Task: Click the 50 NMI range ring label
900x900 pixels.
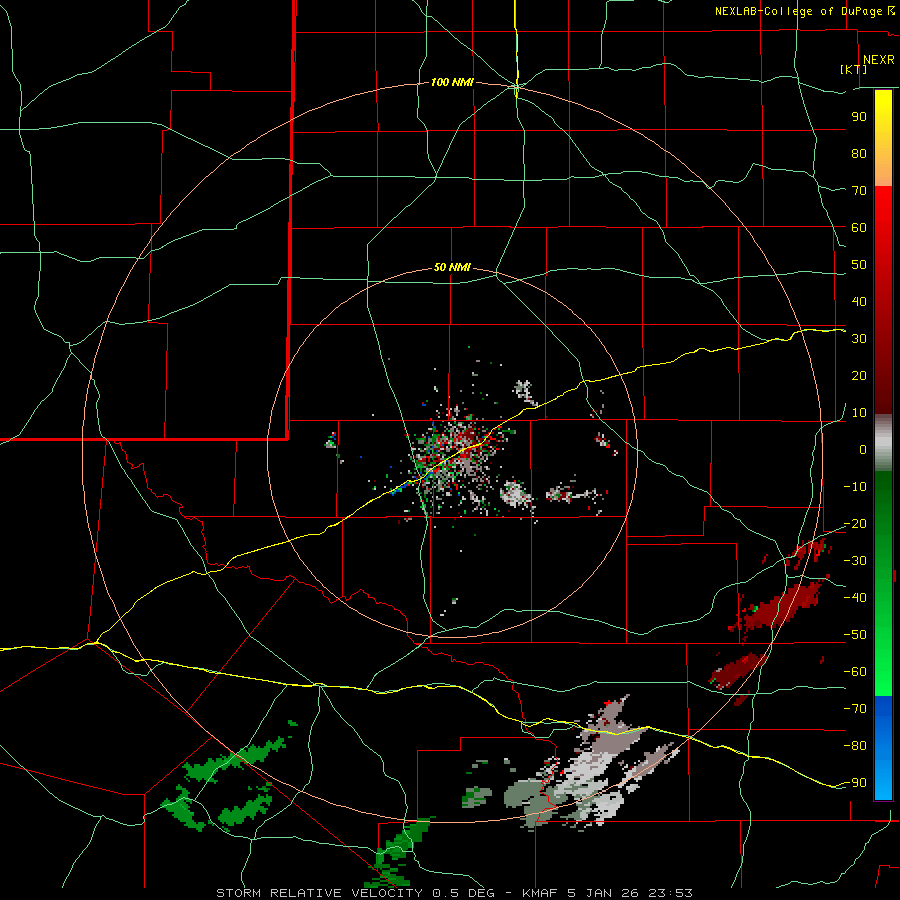Action: point(452,267)
